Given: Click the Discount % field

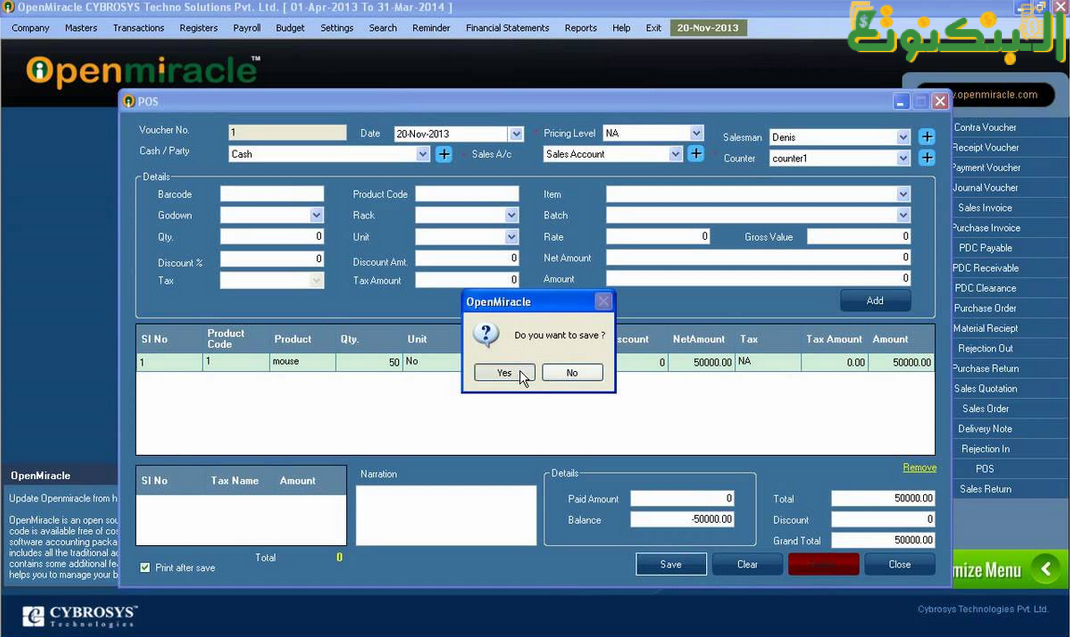Looking at the screenshot, I should point(272,259).
